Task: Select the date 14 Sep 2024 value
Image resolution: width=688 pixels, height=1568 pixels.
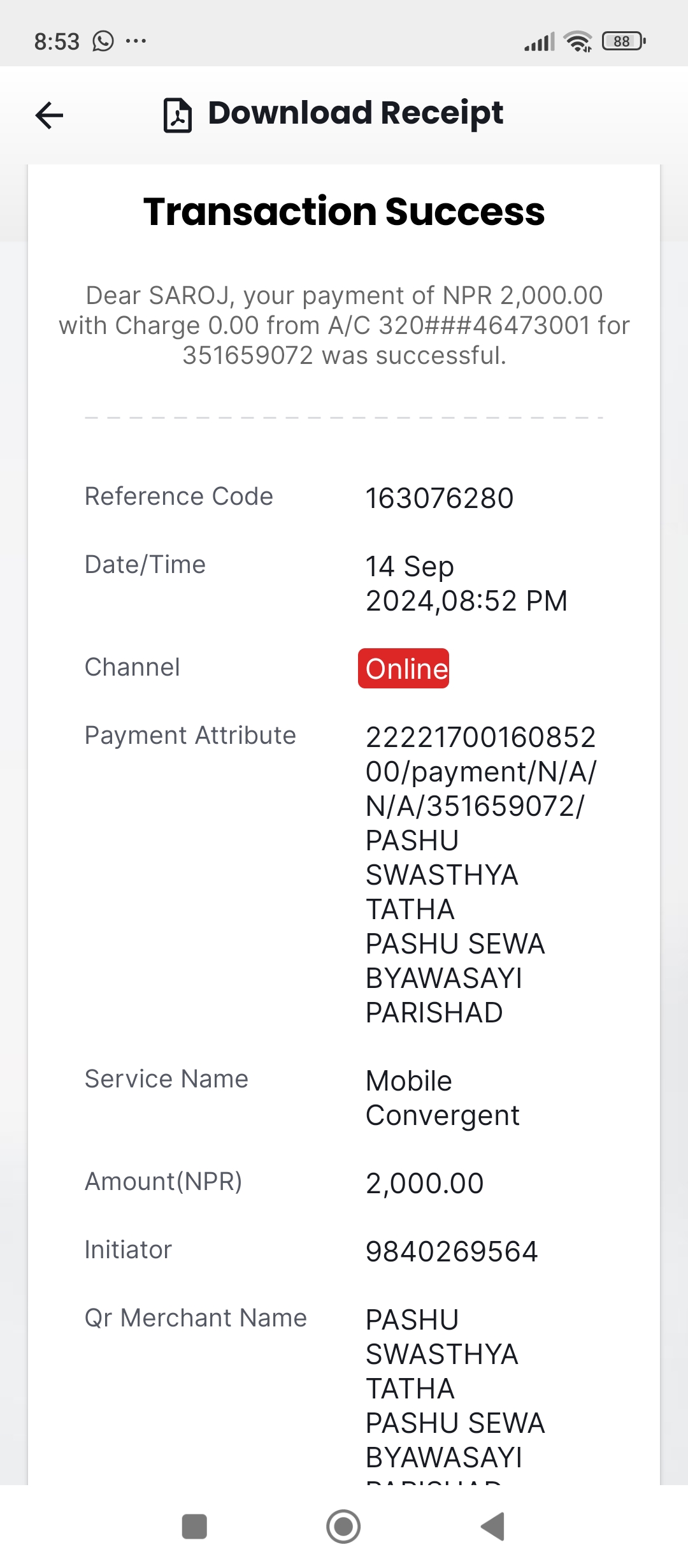Action: pyautogui.click(x=466, y=583)
